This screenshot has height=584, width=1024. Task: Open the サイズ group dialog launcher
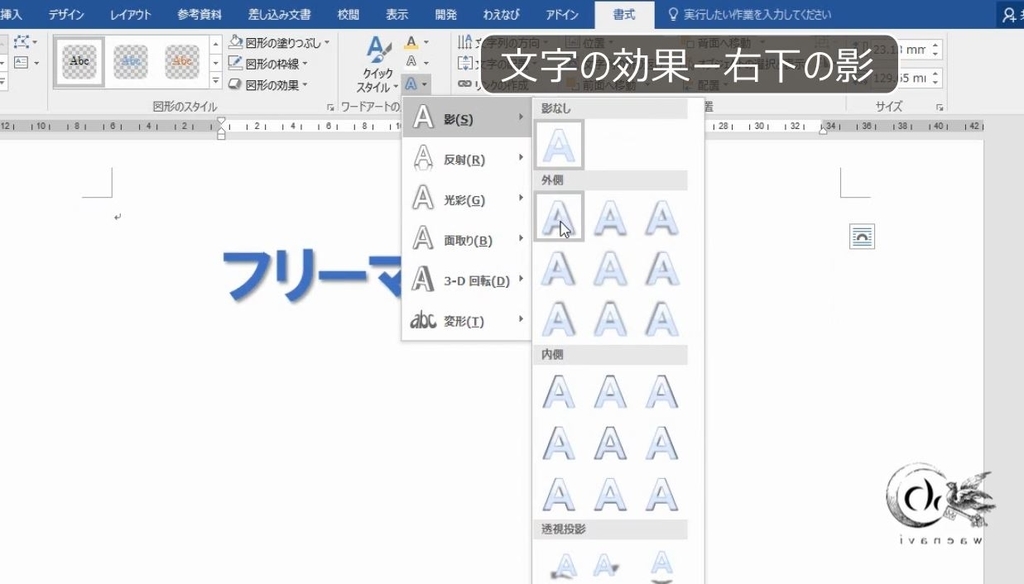pyautogui.click(x=940, y=107)
